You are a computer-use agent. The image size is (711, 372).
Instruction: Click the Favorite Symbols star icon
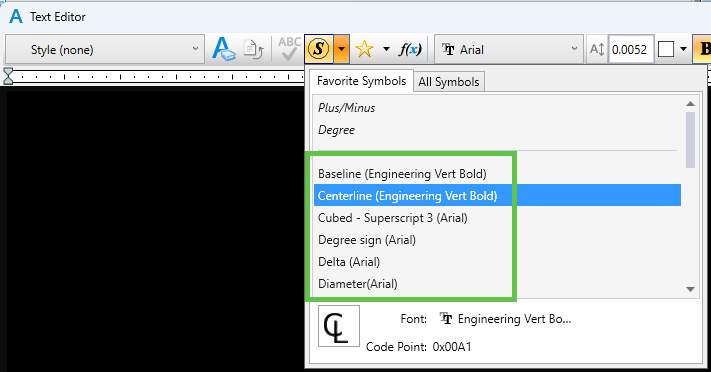coord(364,49)
